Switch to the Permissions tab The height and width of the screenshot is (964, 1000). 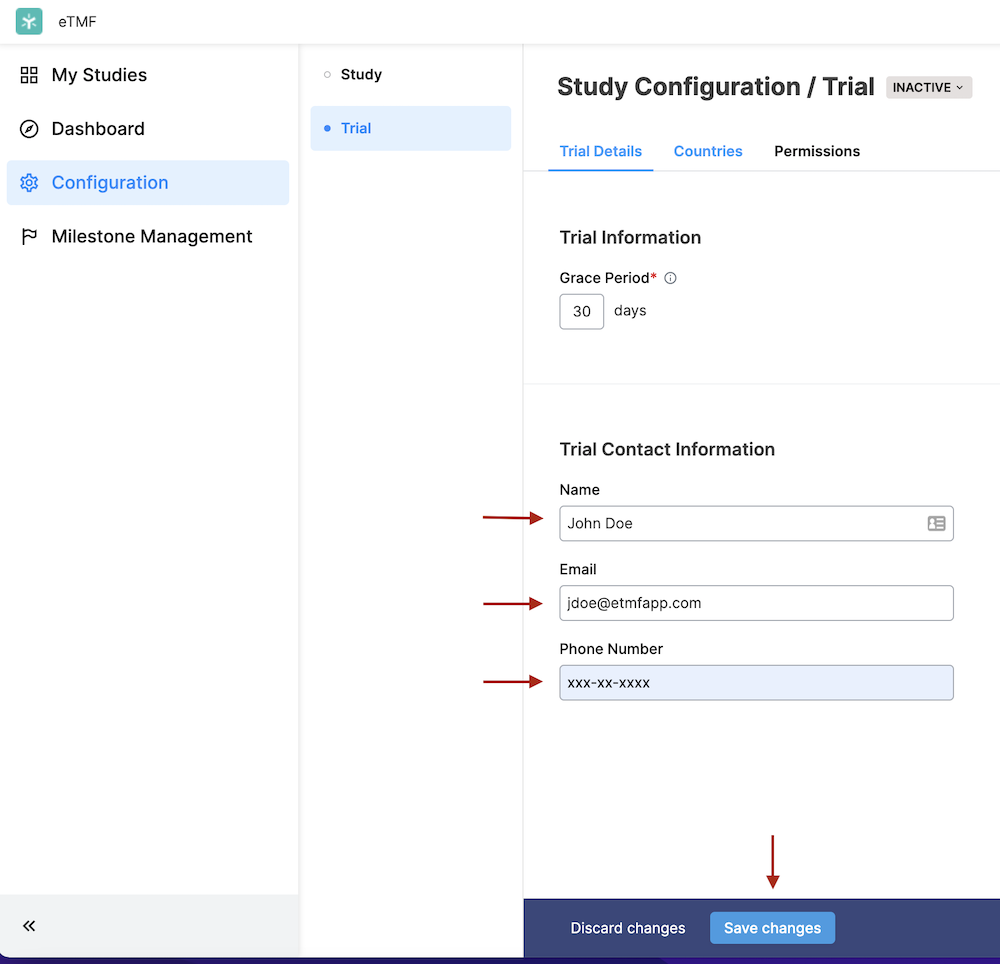tap(817, 152)
